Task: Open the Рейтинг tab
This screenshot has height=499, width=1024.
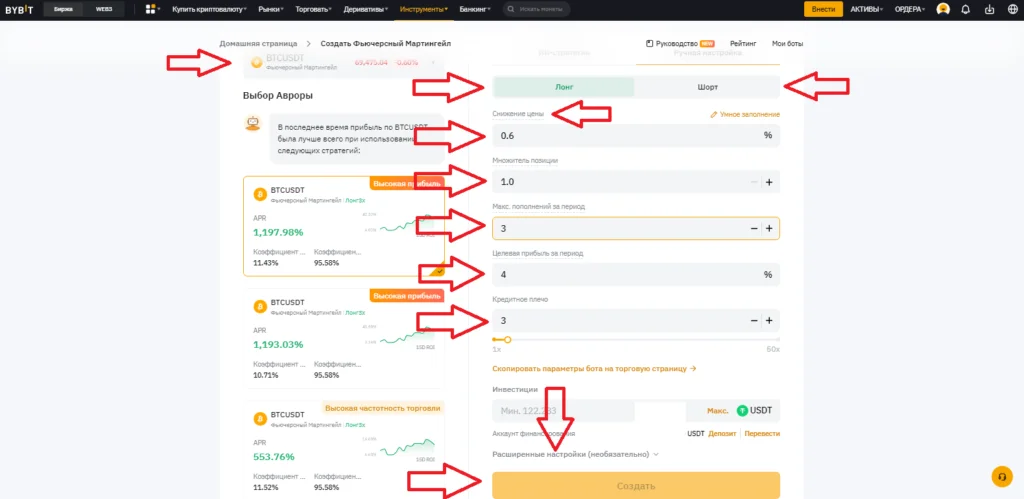Action: 743,44
